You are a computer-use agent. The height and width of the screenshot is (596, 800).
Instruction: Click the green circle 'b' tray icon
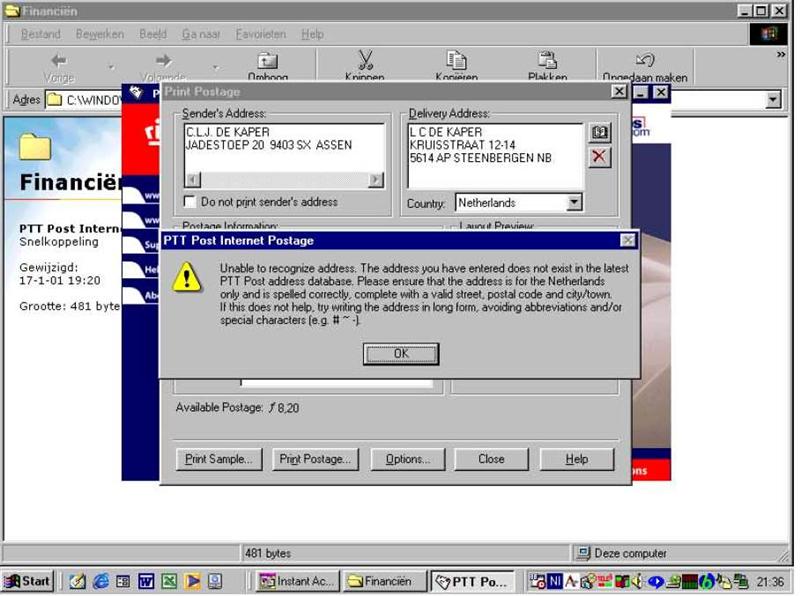point(707,581)
